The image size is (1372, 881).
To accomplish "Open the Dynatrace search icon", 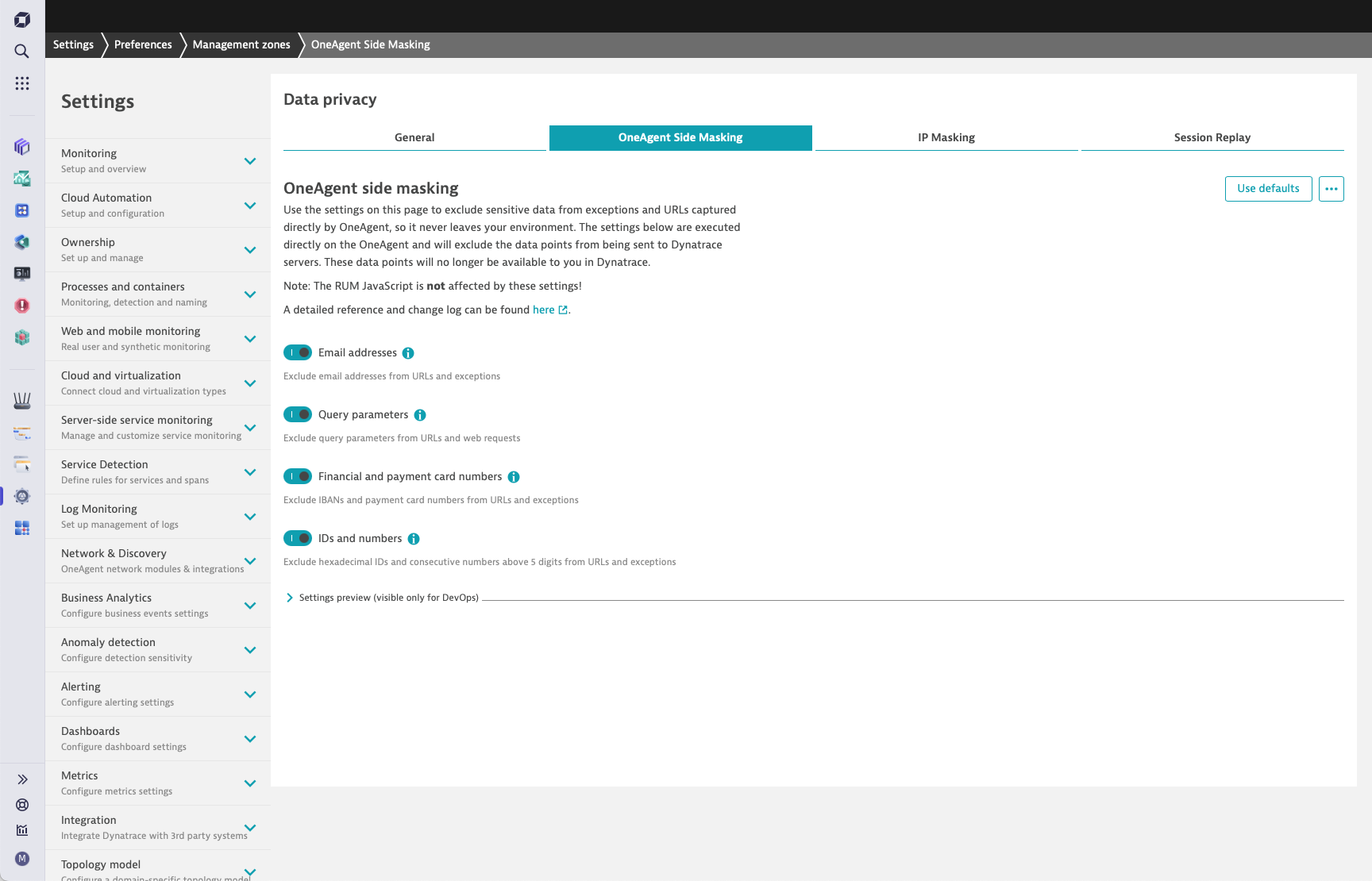I will click(x=21, y=51).
